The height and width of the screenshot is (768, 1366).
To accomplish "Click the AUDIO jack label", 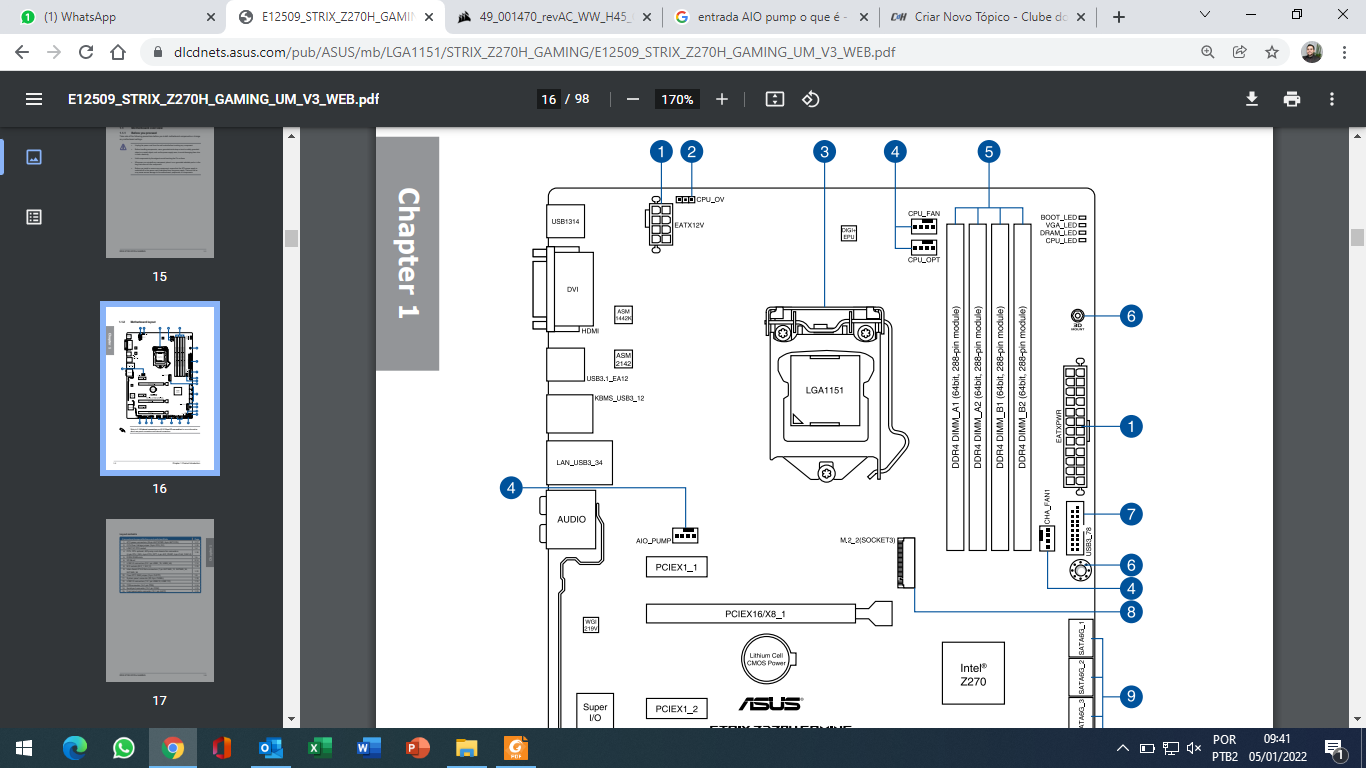I will [x=571, y=519].
